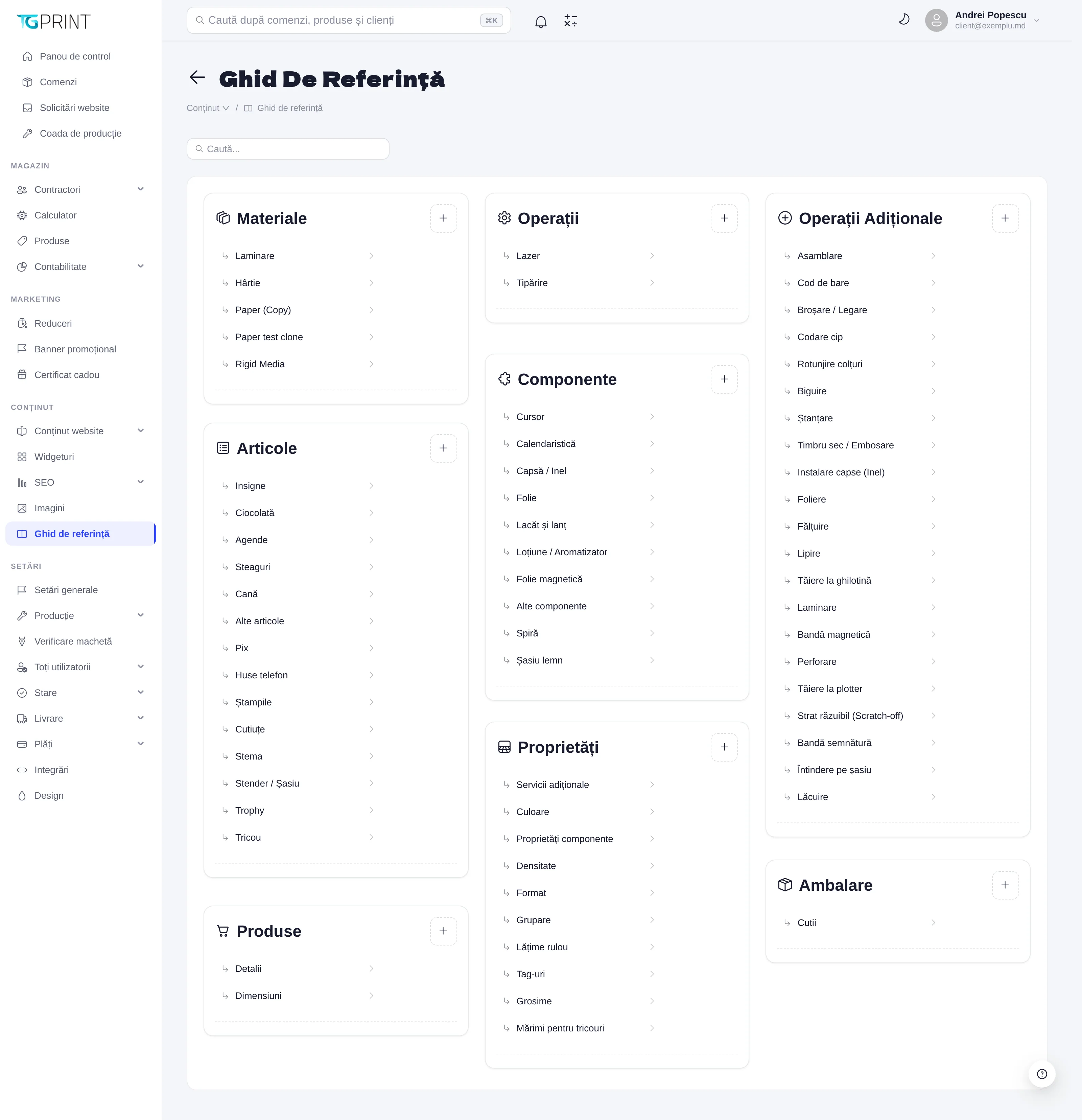
Task: Click the user avatar icon
Action: tap(936, 21)
